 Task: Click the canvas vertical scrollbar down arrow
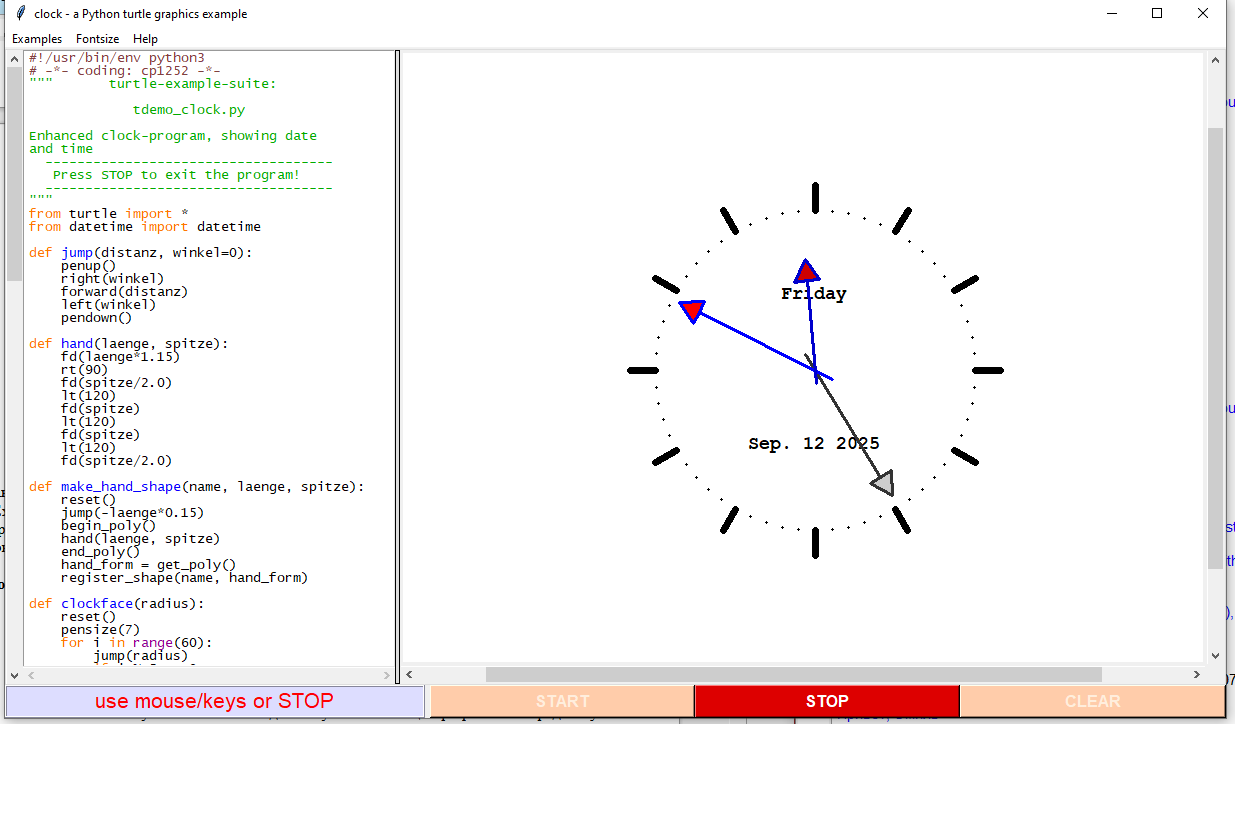point(1215,656)
